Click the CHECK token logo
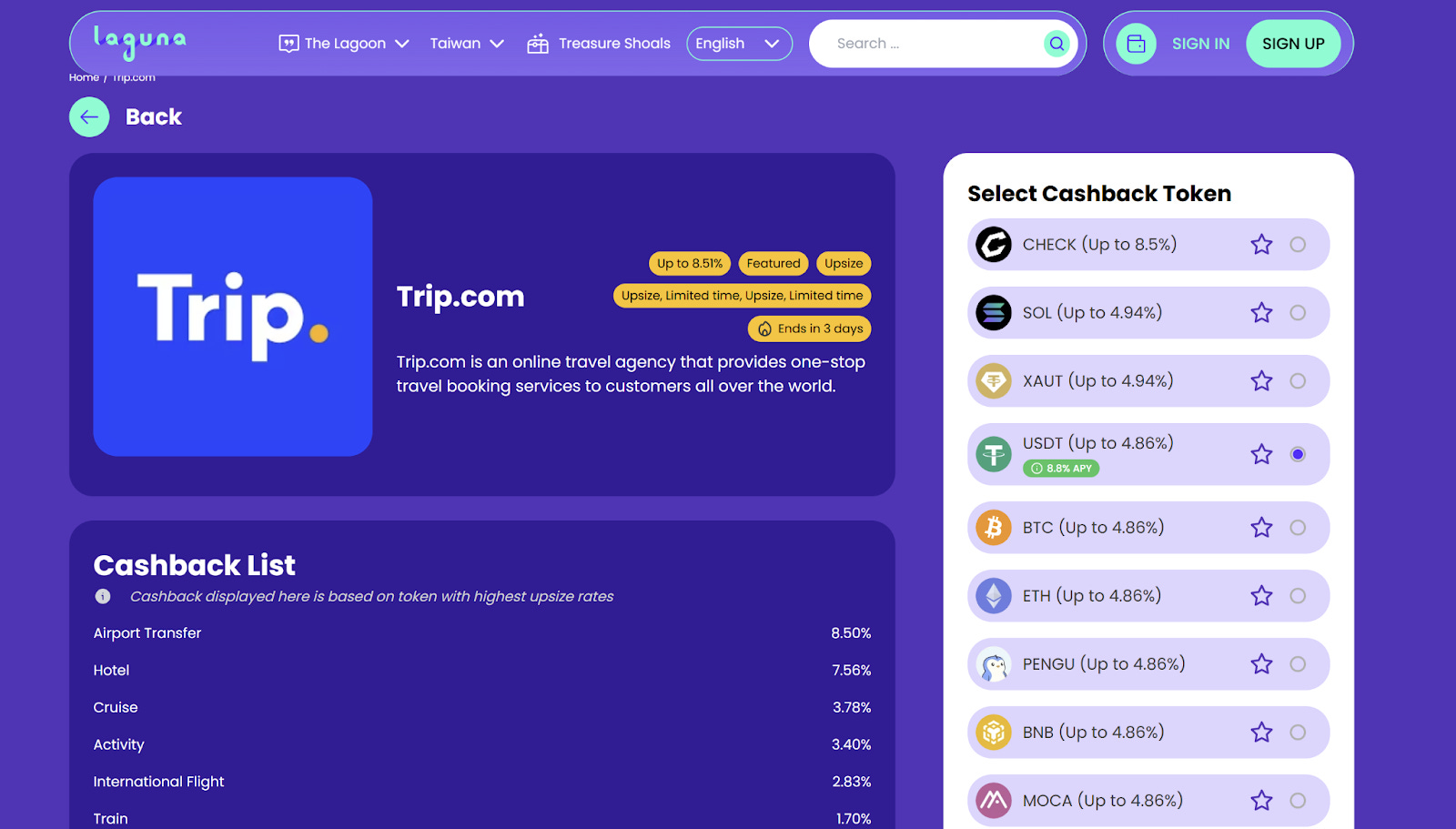The width and height of the screenshot is (1456, 829). coord(994,245)
